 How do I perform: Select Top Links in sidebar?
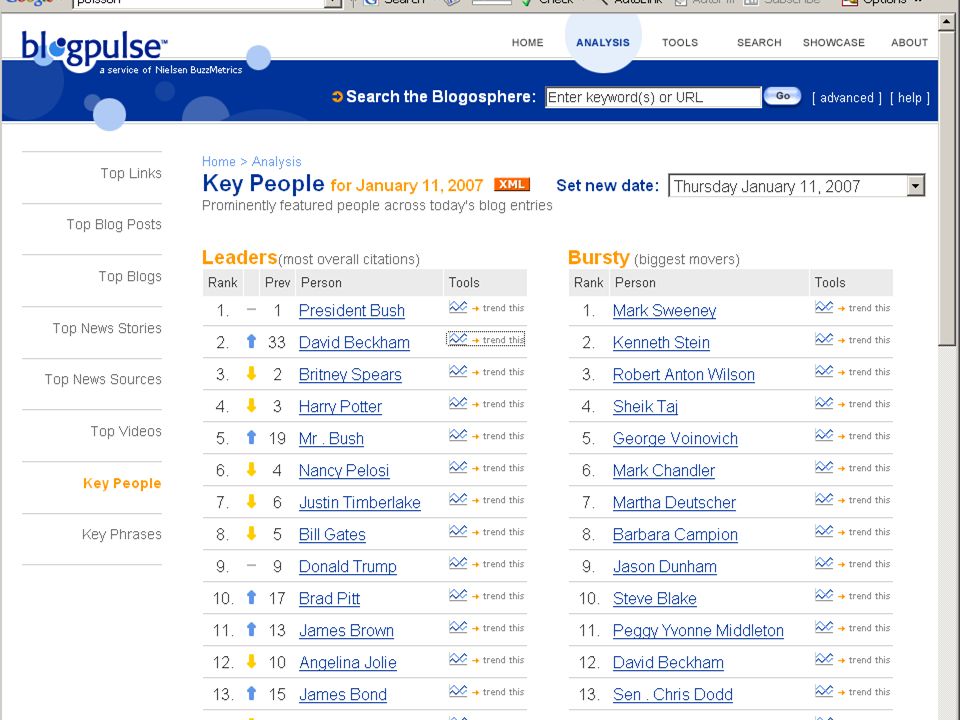pyautogui.click(x=131, y=173)
